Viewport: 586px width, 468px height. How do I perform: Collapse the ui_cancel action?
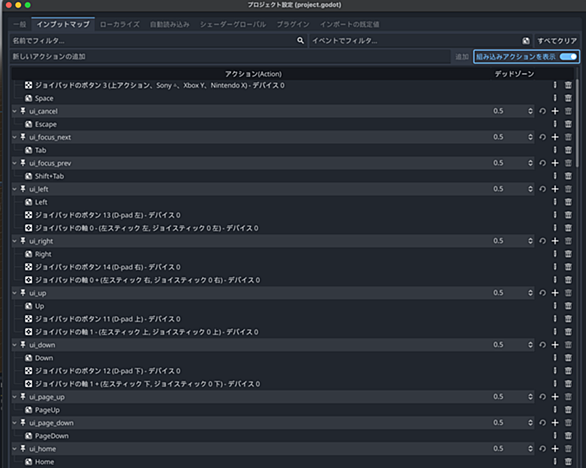pyautogui.click(x=14, y=111)
